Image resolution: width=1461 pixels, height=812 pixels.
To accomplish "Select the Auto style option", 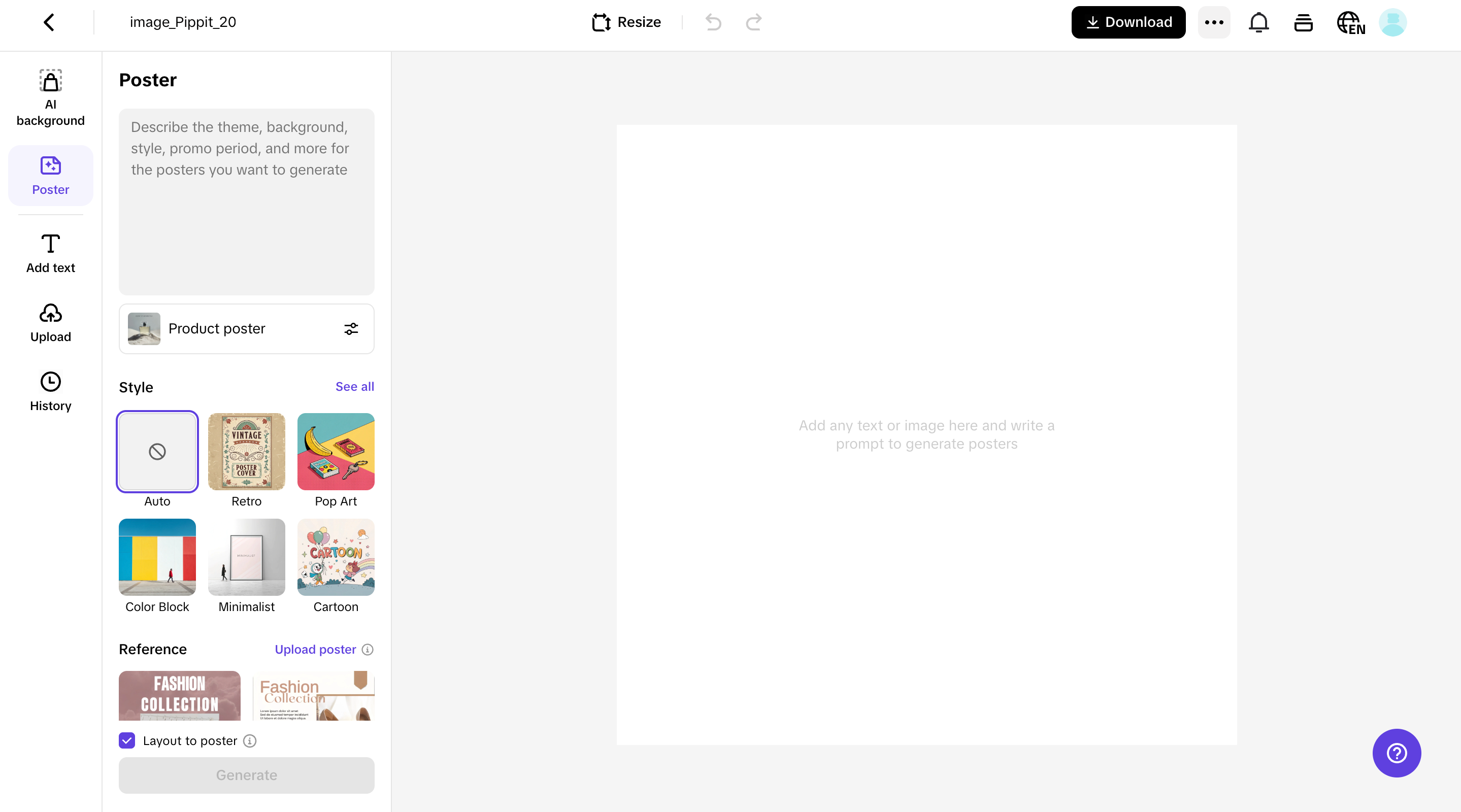I will click(157, 451).
